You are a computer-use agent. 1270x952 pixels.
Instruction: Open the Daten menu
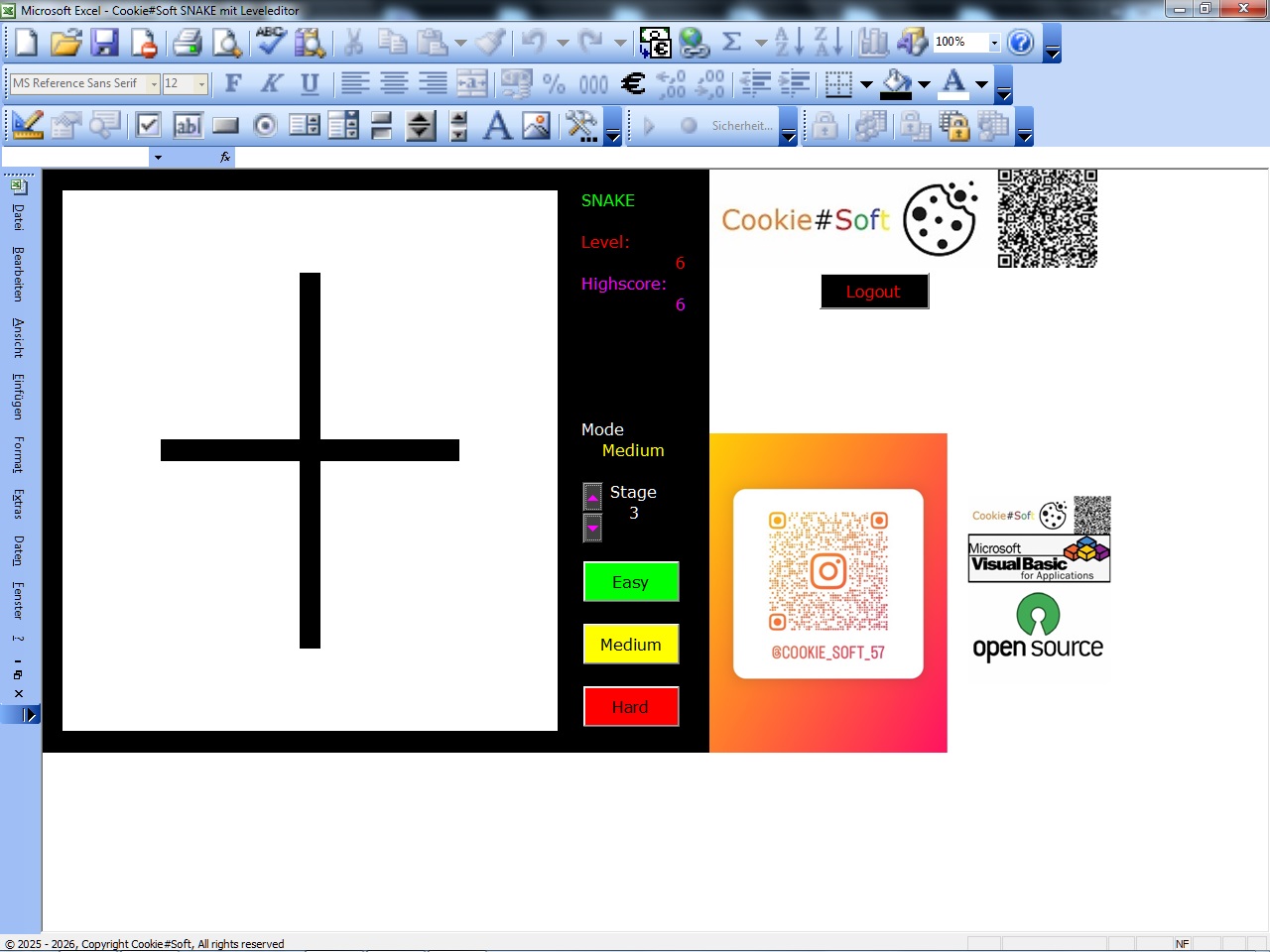18,551
